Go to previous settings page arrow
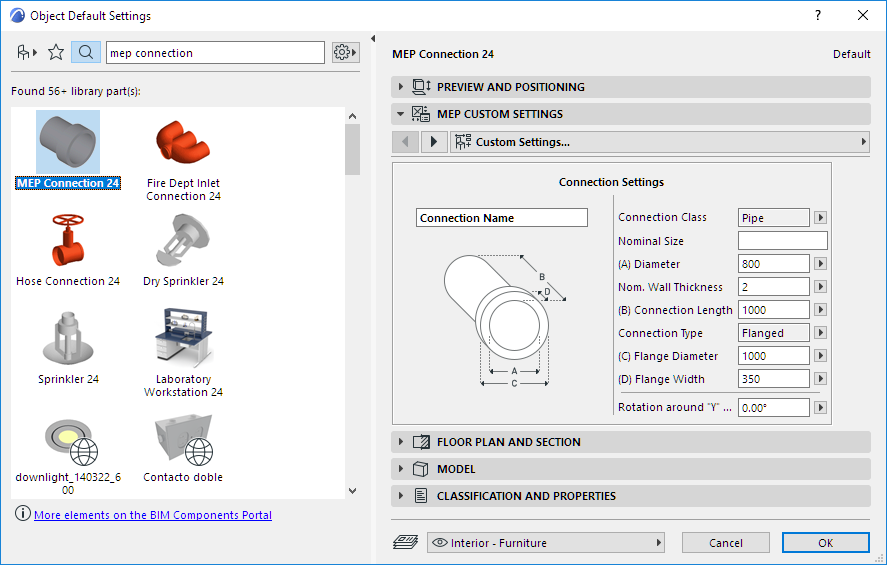This screenshot has width=887, height=565. click(406, 142)
